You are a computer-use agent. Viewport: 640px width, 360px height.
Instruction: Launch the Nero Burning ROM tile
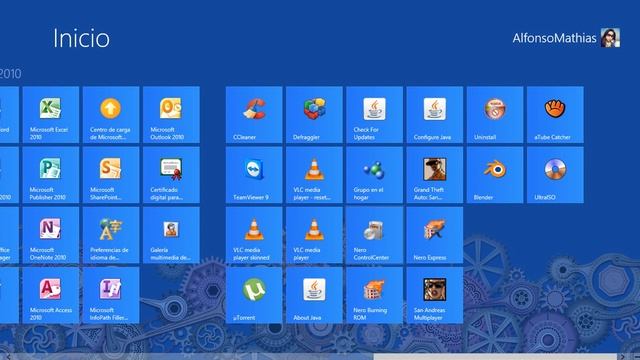(x=374, y=295)
